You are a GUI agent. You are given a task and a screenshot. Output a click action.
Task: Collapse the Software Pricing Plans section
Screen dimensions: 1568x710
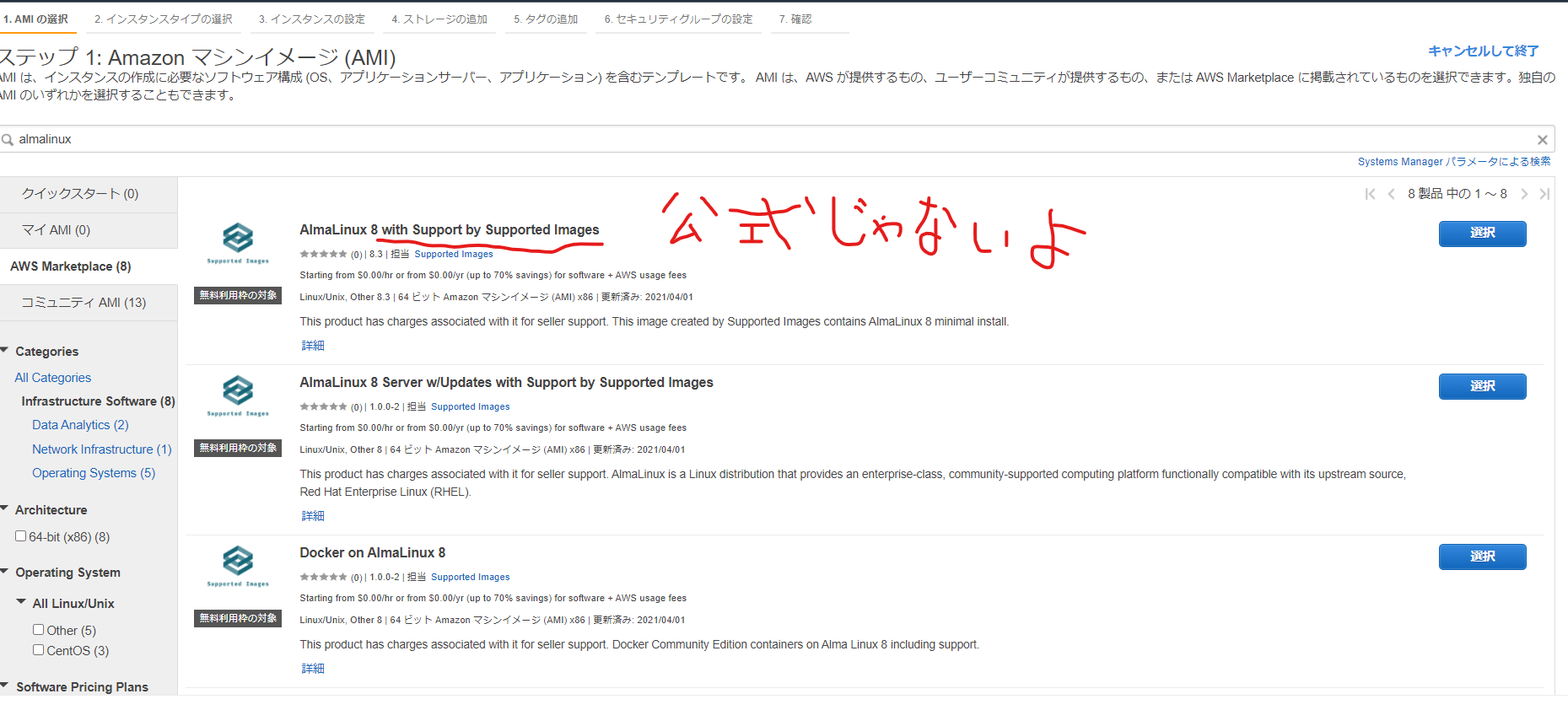pos(5,686)
